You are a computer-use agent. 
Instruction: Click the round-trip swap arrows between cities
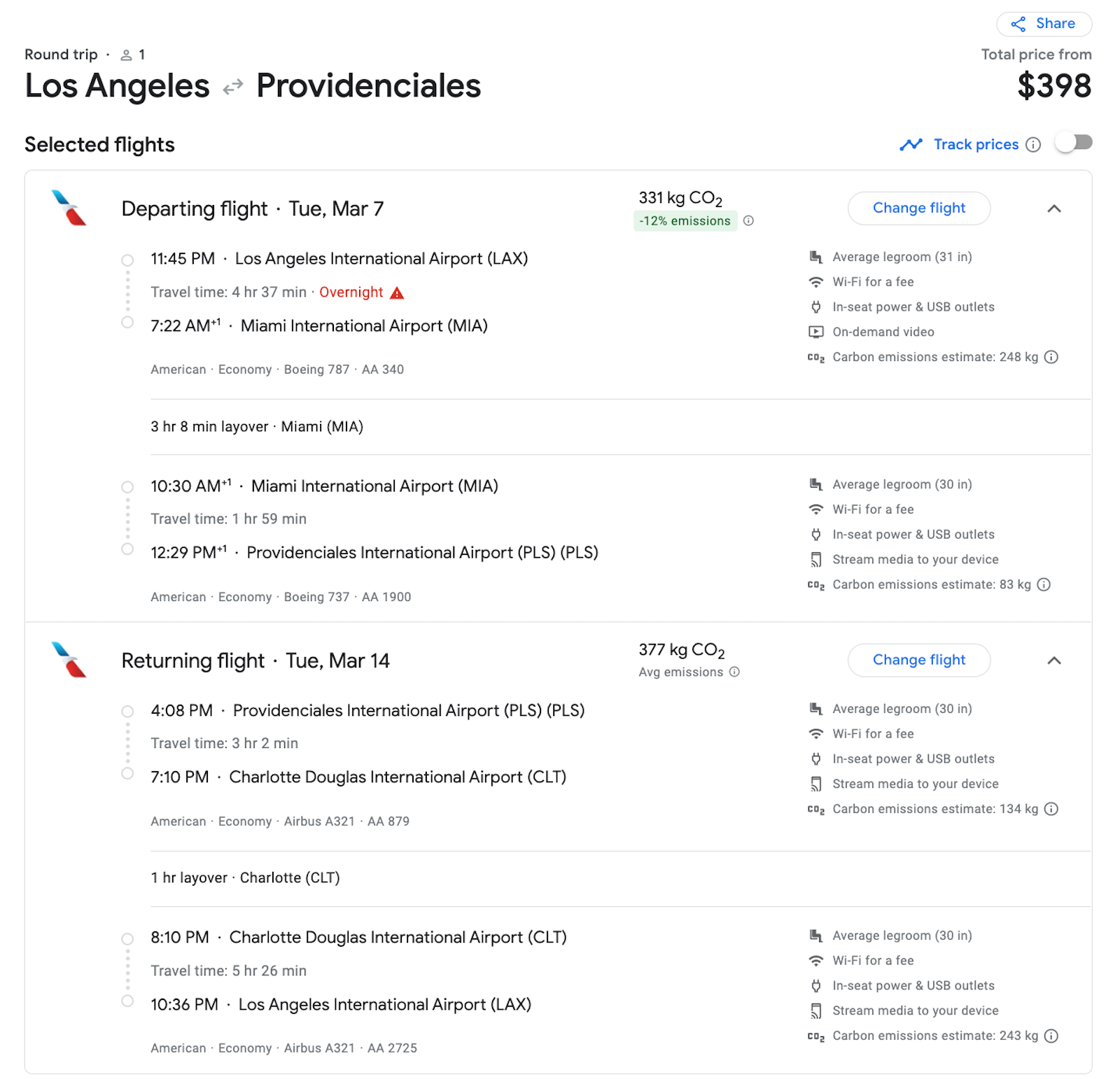click(231, 87)
